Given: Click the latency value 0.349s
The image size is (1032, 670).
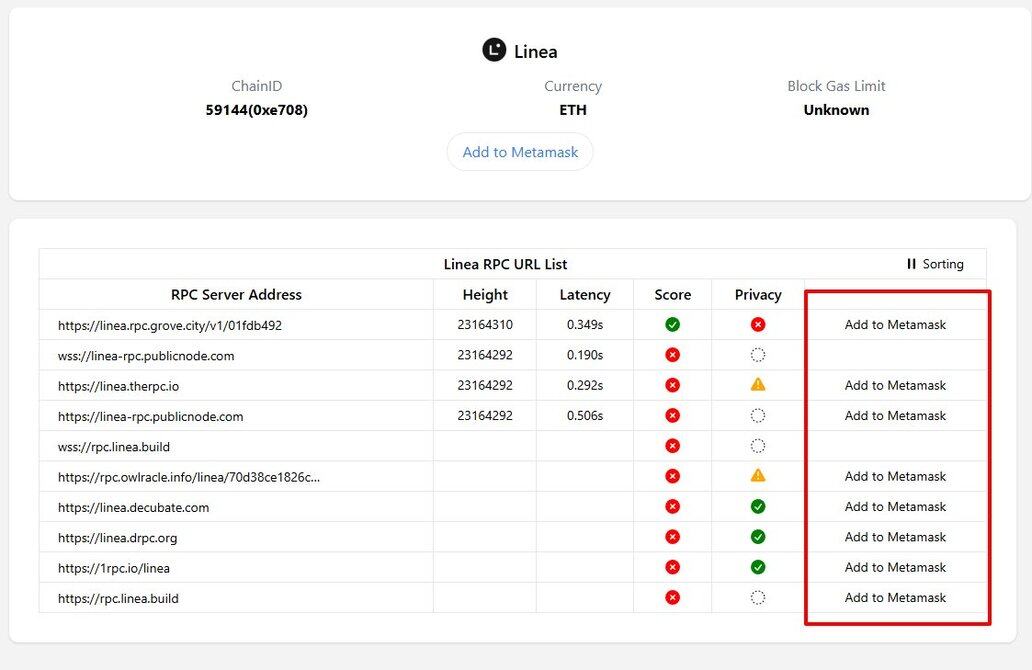Looking at the screenshot, I should coord(585,324).
